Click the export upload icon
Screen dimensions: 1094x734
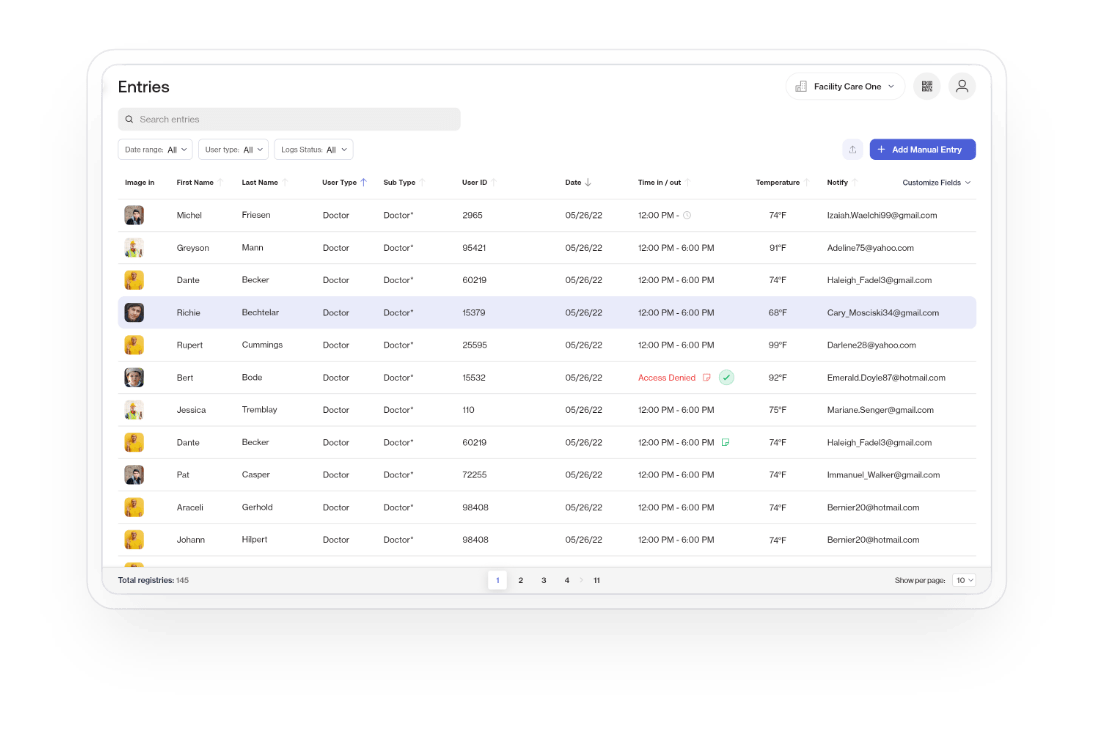tap(852, 149)
